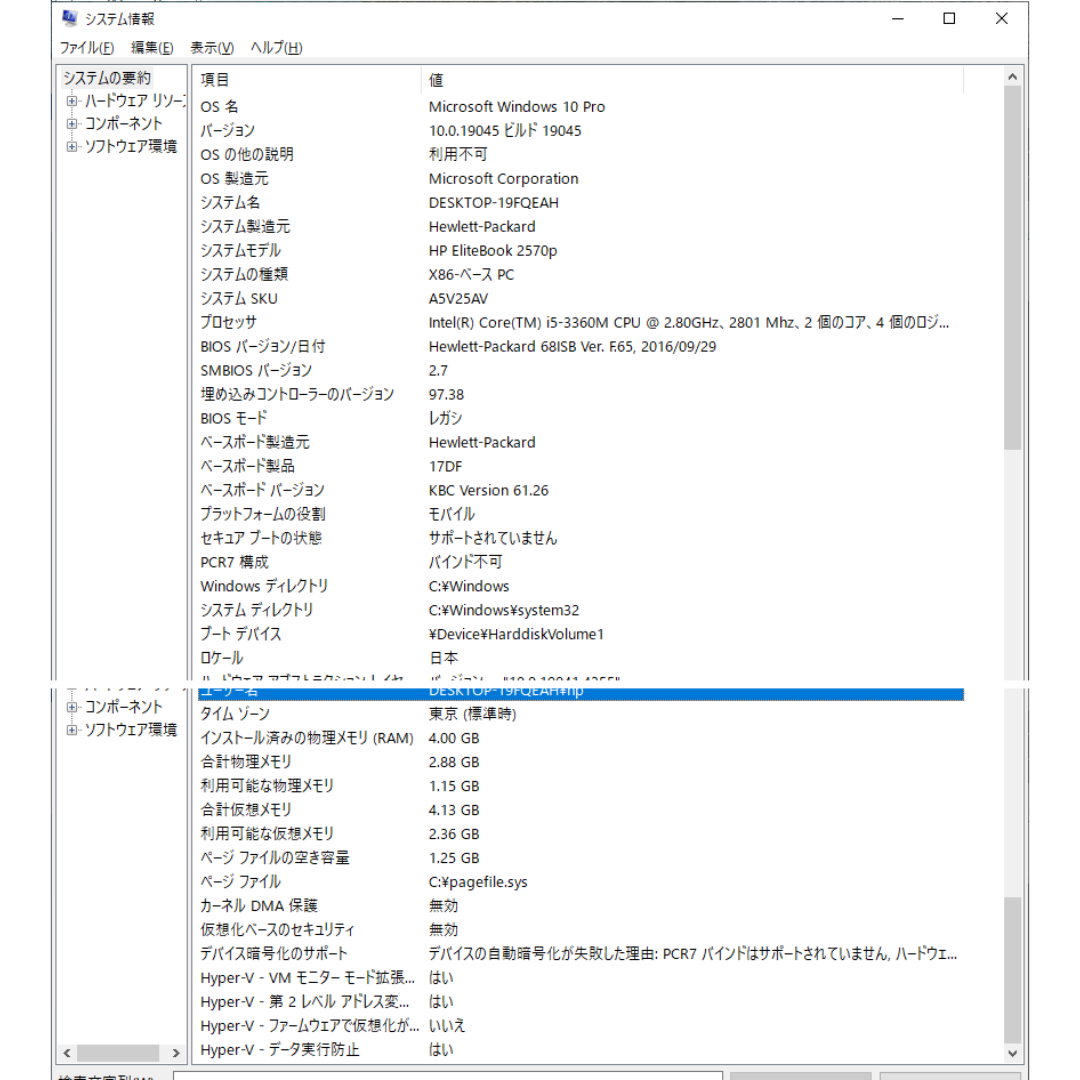Viewport: 1080px width, 1080px height.
Task: Select the Hyper-V - データ実行防止 row label
Action: (280, 1050)
